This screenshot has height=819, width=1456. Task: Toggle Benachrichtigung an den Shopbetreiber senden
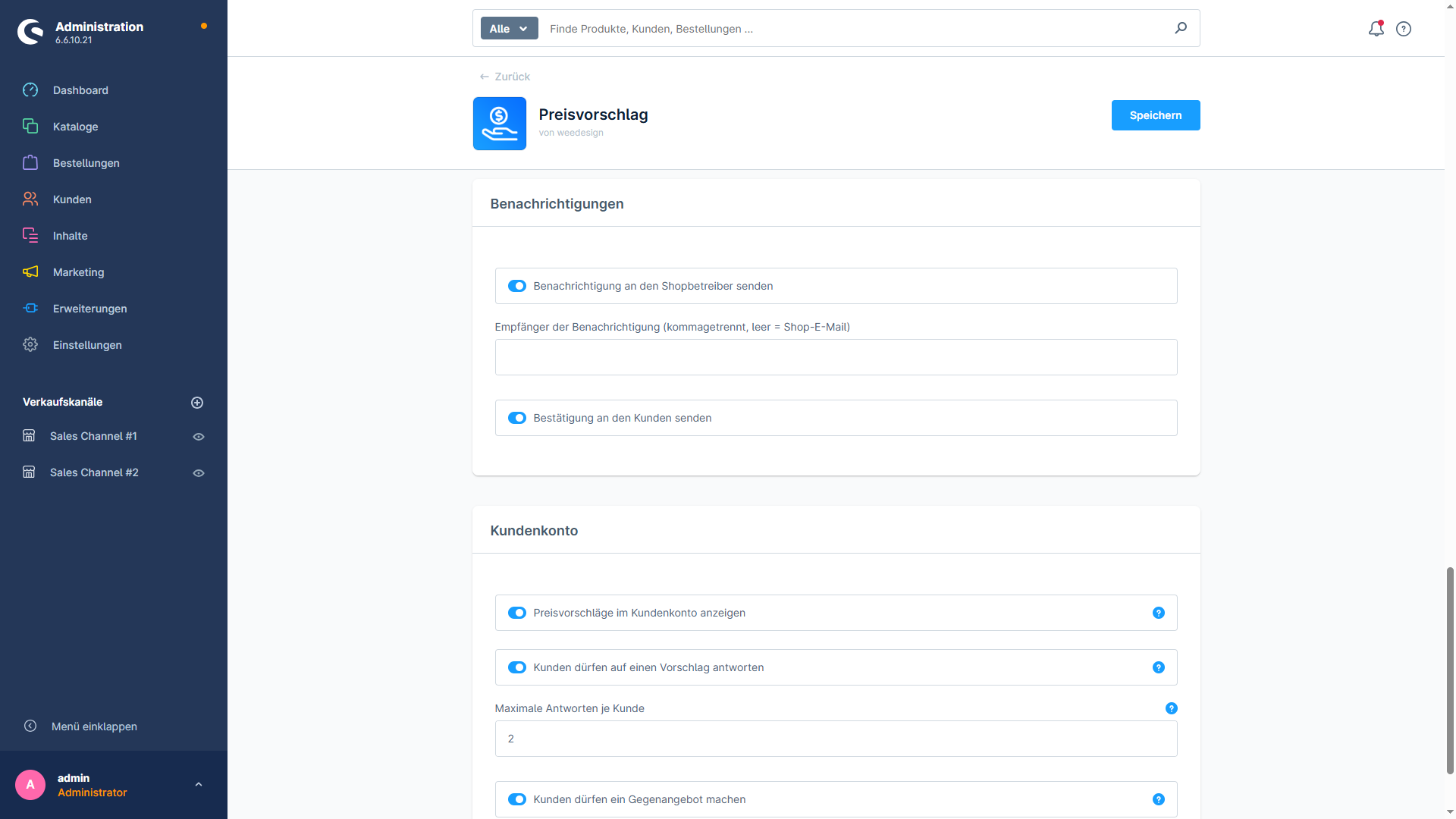(517, 286)
